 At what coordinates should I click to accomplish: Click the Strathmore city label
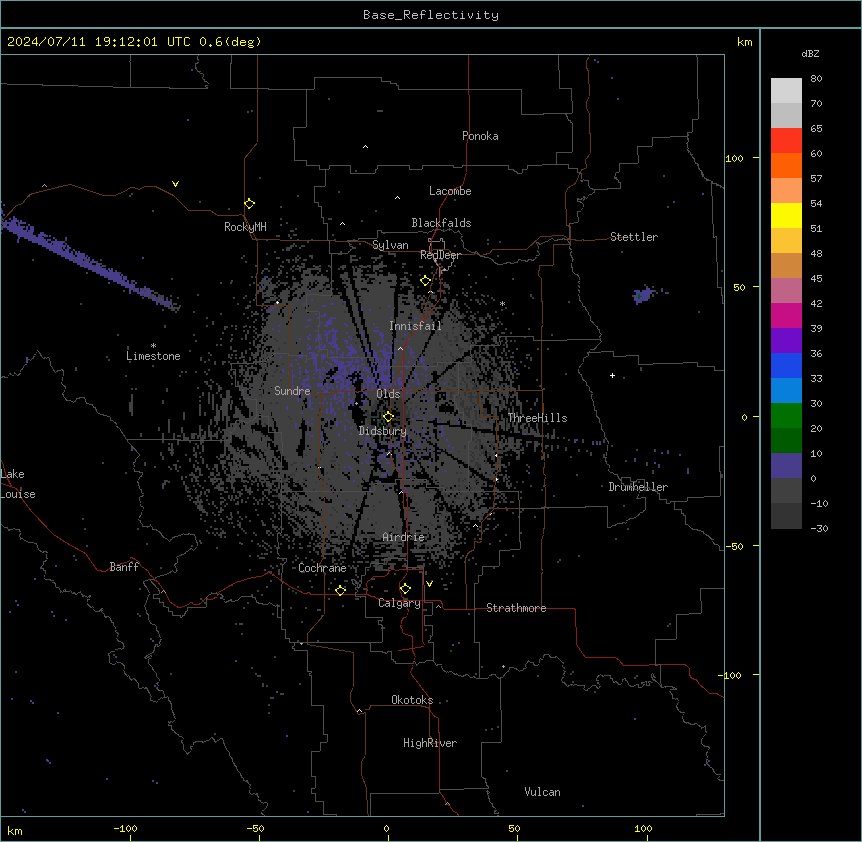516,608
